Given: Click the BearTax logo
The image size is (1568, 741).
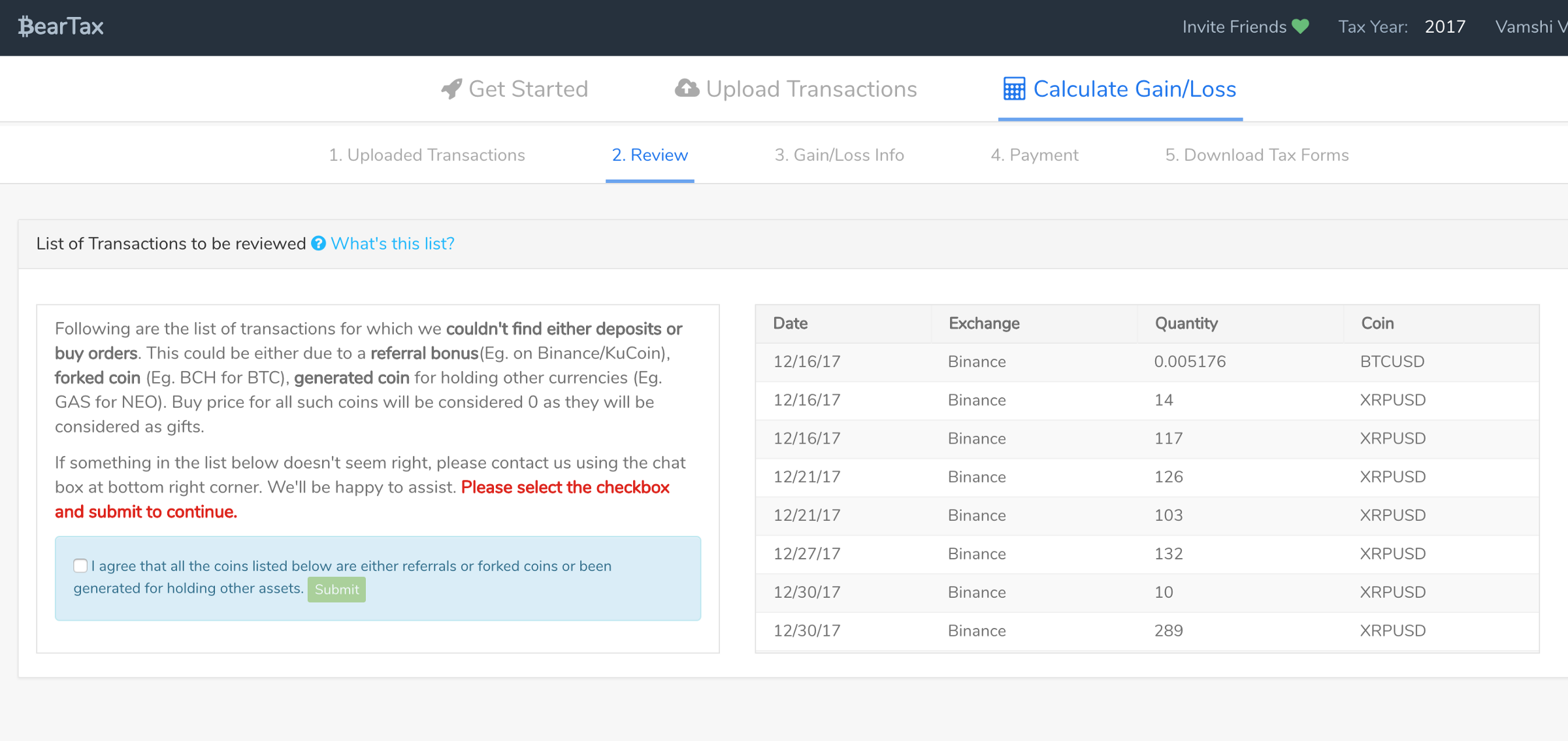Looking at the screenshot, I should click(x=61, y=27).
